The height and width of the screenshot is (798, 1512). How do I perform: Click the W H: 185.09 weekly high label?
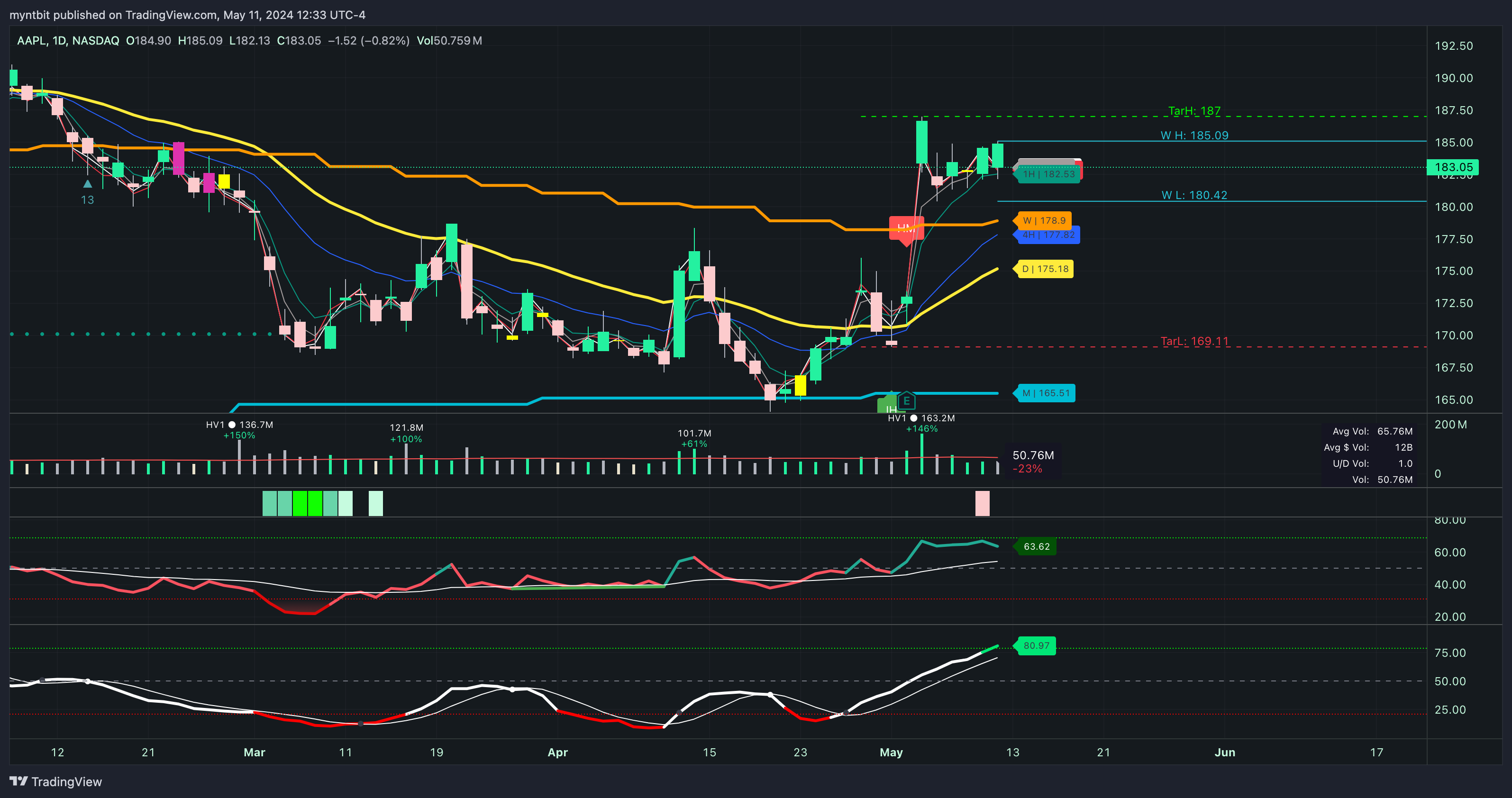[x=1194, y=136]
